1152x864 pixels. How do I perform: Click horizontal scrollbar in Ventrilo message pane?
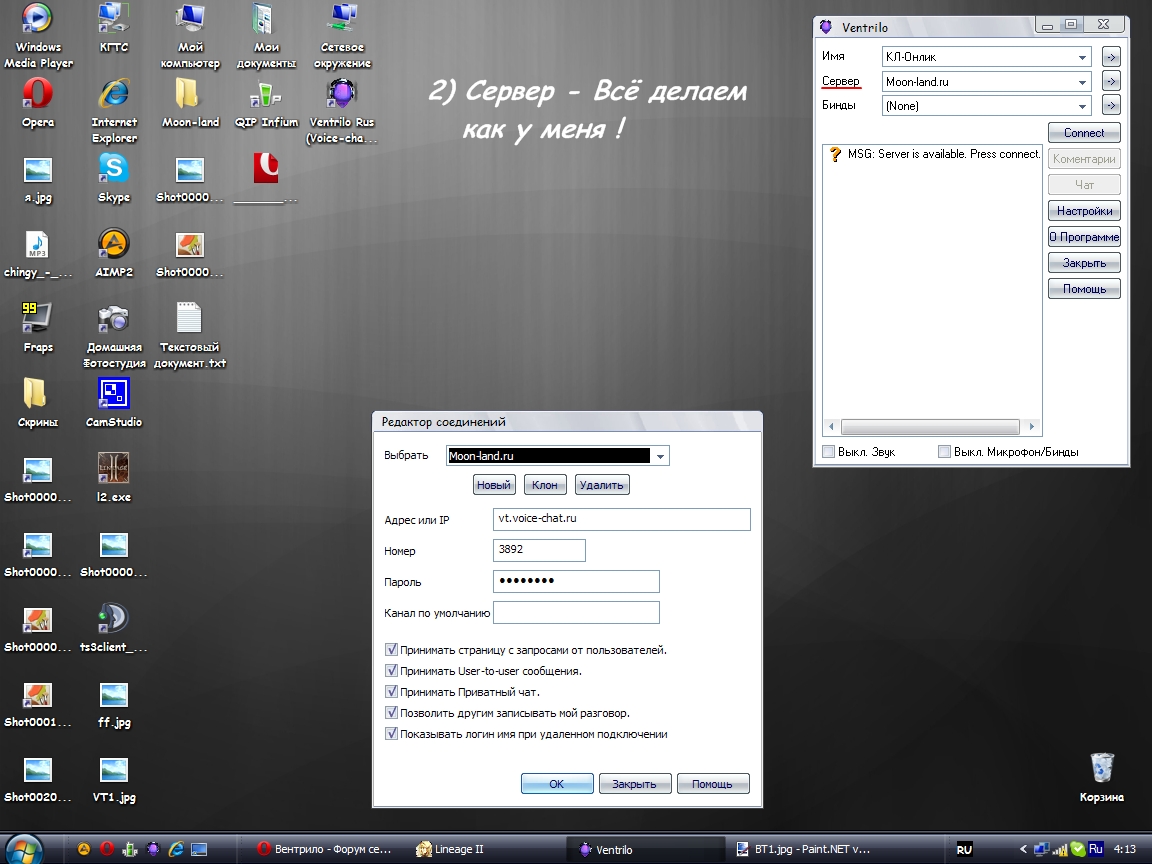[931, 427]
